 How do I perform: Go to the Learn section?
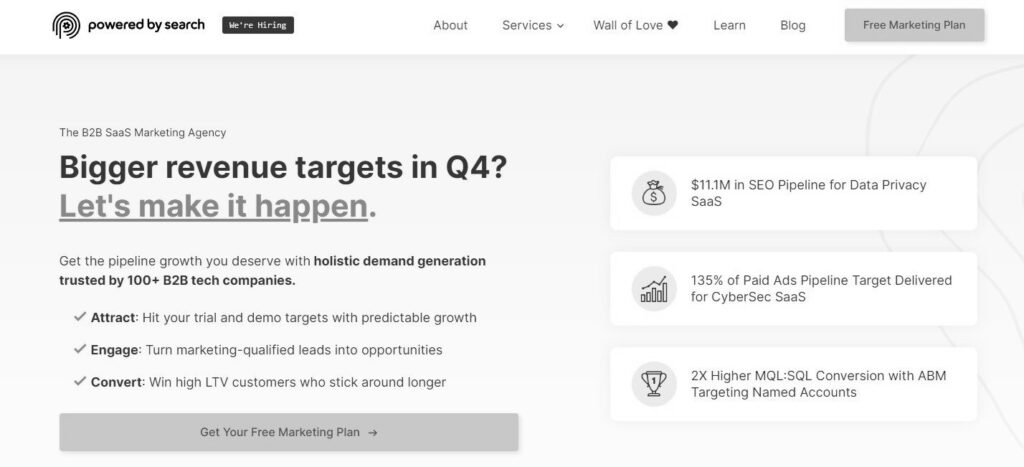point(729,25)
